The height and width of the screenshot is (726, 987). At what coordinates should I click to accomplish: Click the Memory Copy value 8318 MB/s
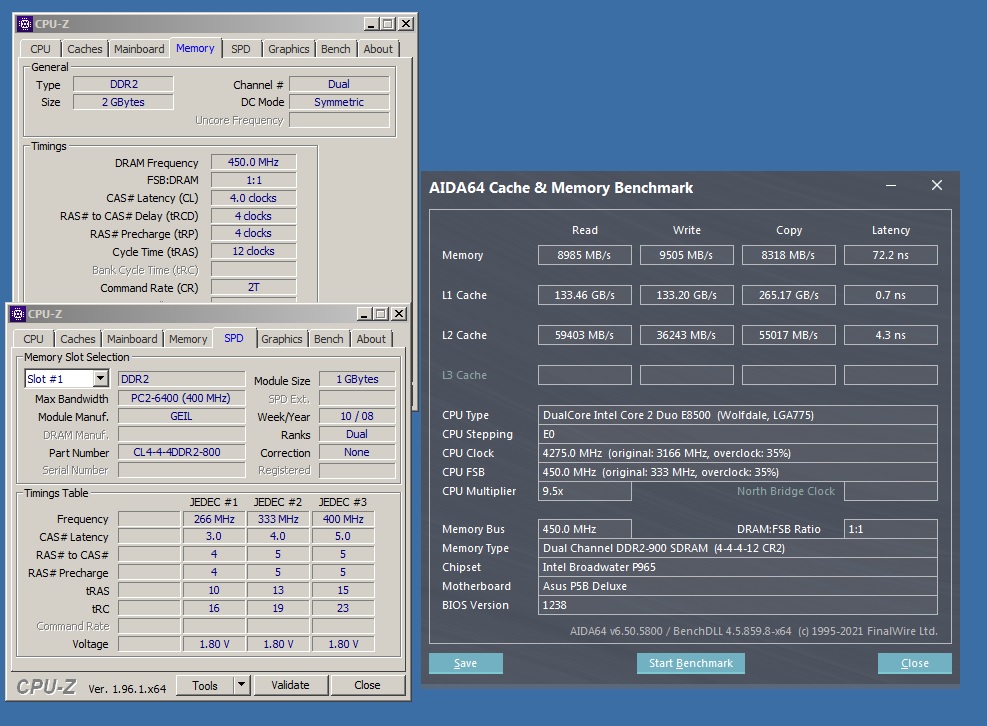tap(788, 255)
